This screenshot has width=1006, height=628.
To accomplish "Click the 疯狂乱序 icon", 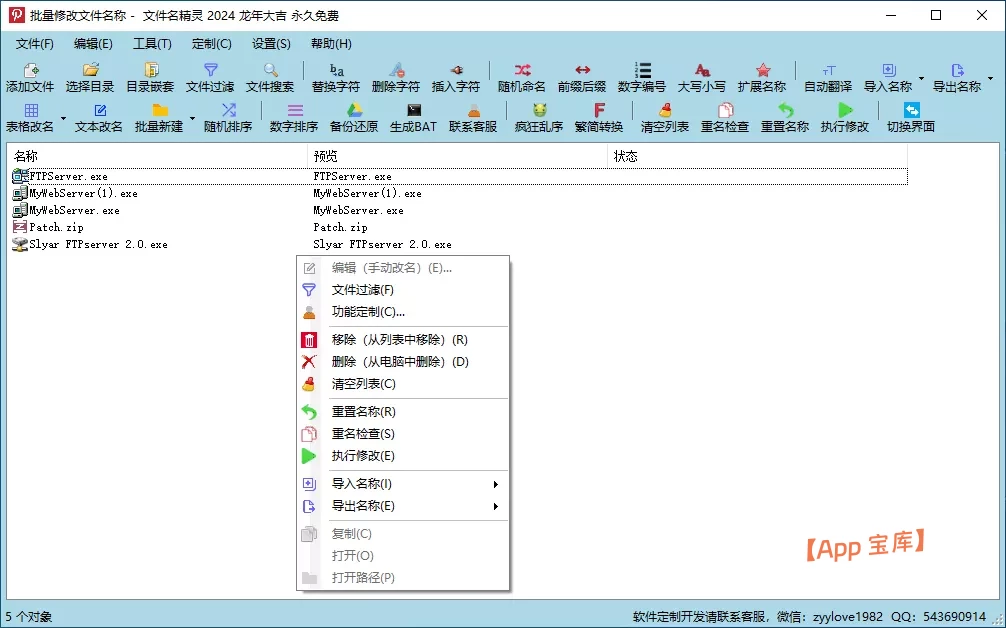I will [539, 118].
